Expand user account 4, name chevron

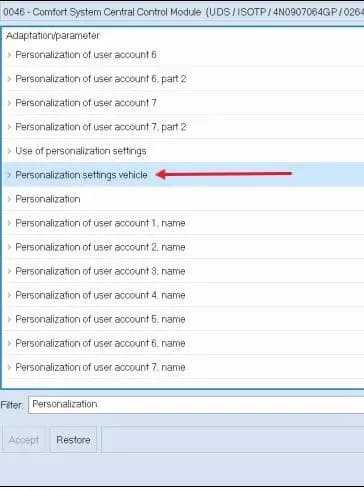[x=9, y=295]
